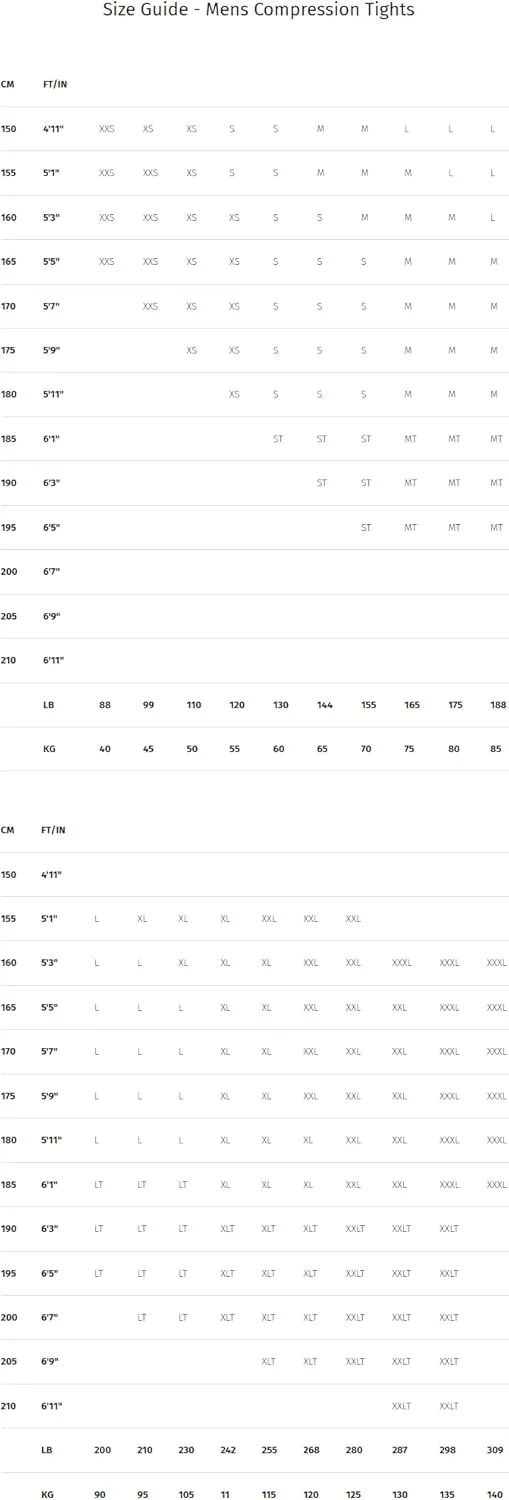Click the mistyped 11 KG weight value
Screen dimensions: 509x1500
(x=226, y=1494)
